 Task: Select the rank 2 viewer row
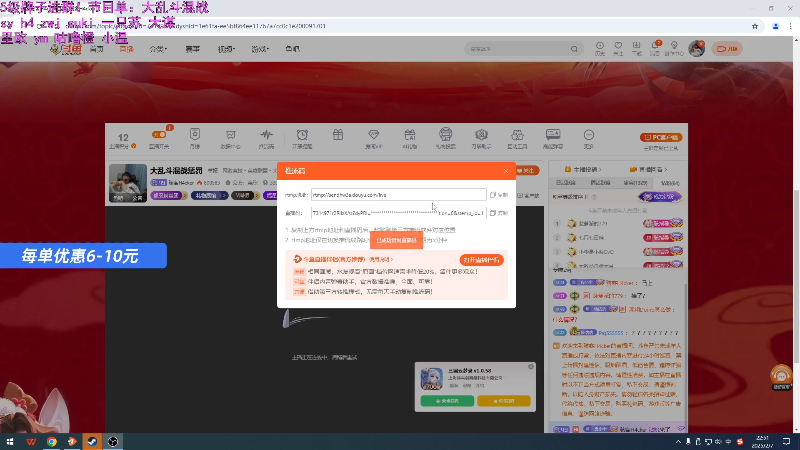click(617, 238)
